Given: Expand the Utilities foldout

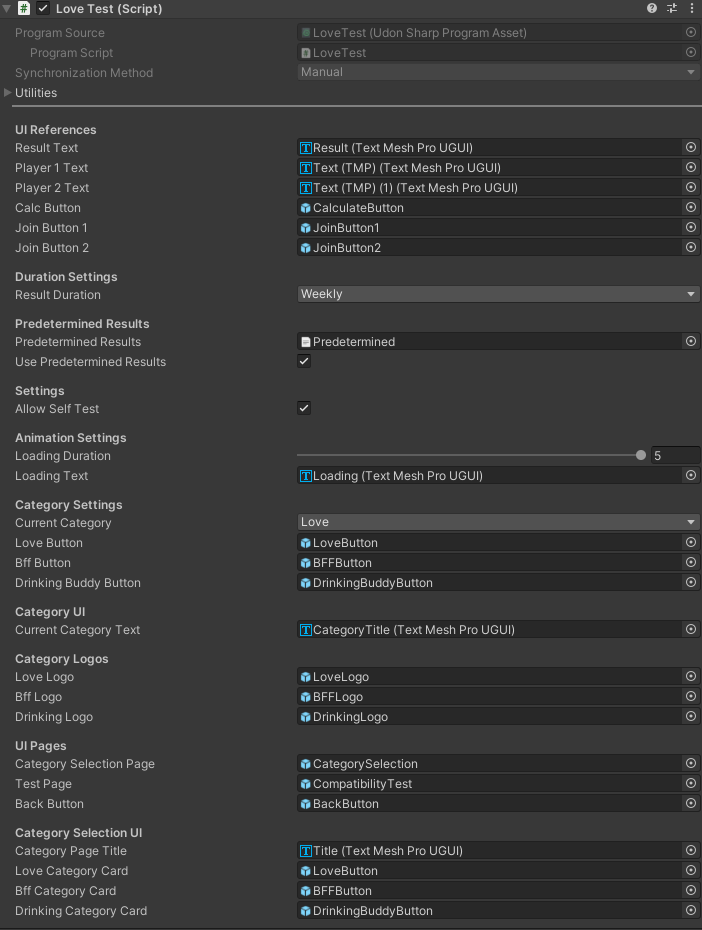Looking at the screenshot, I should tap(9, 93).
